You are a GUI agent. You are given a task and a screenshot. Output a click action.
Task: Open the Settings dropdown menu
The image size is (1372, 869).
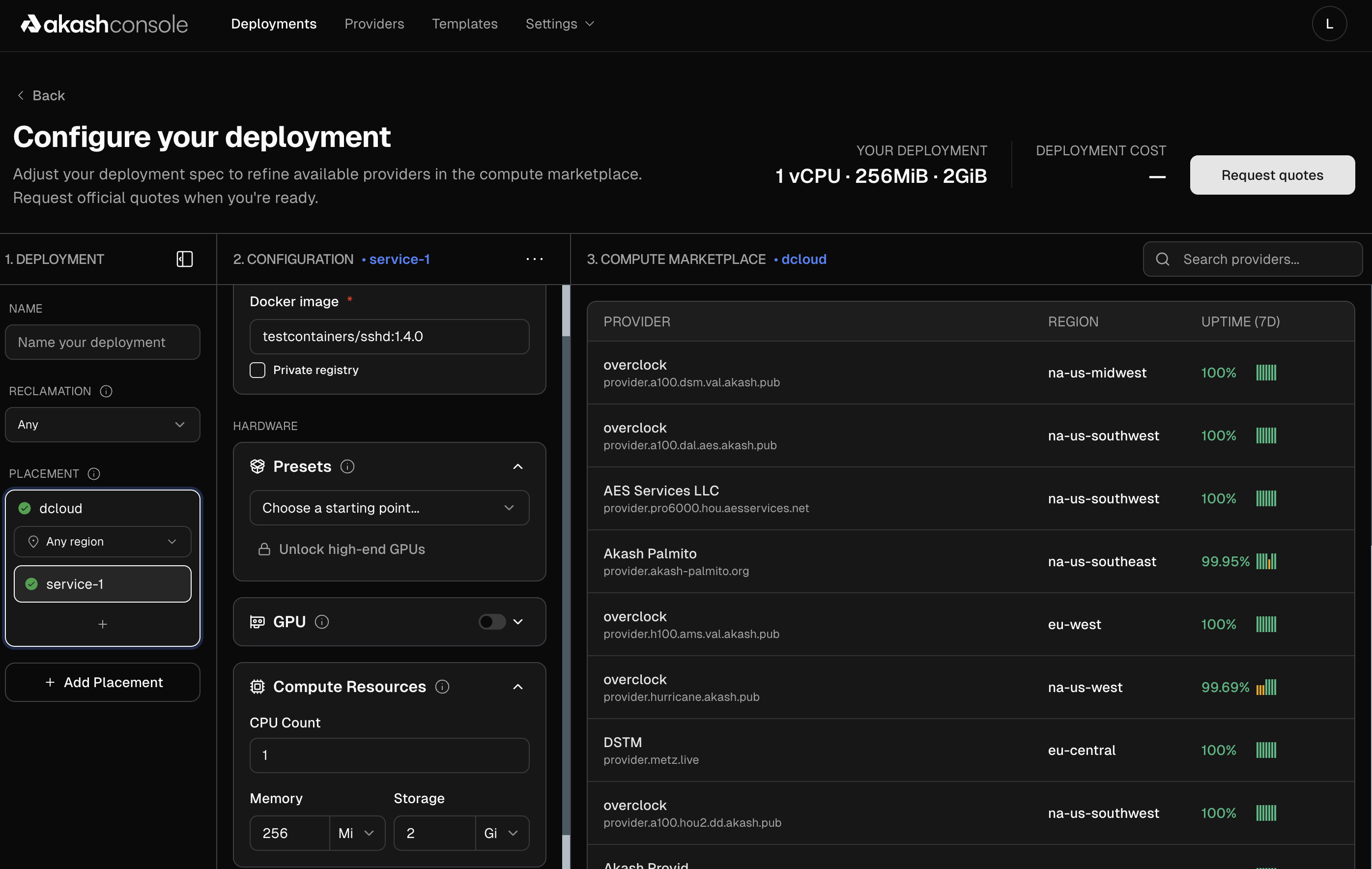coord(560,24)
